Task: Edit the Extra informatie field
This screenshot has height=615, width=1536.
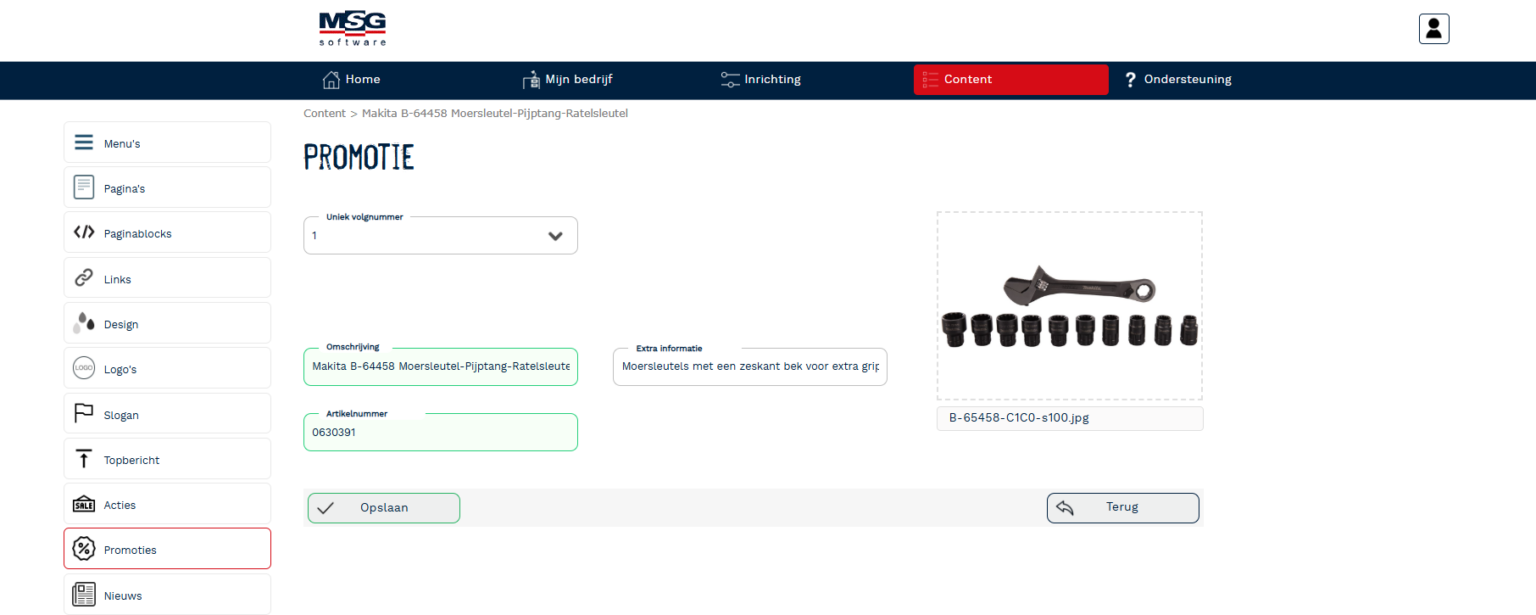Action: (750, 366)
